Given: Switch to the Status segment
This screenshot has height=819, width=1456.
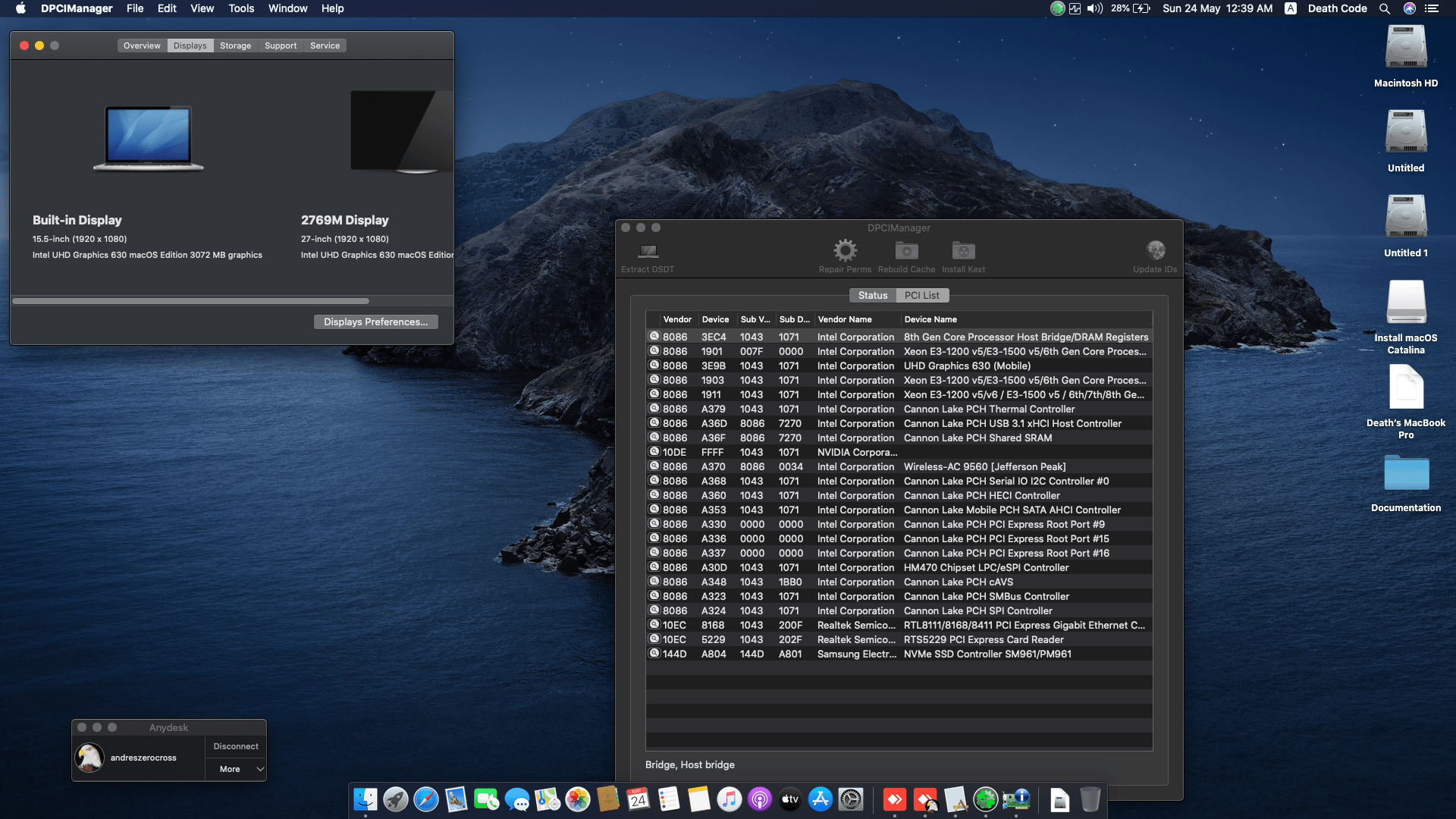Looking at the screenshot, I should 872,296.
